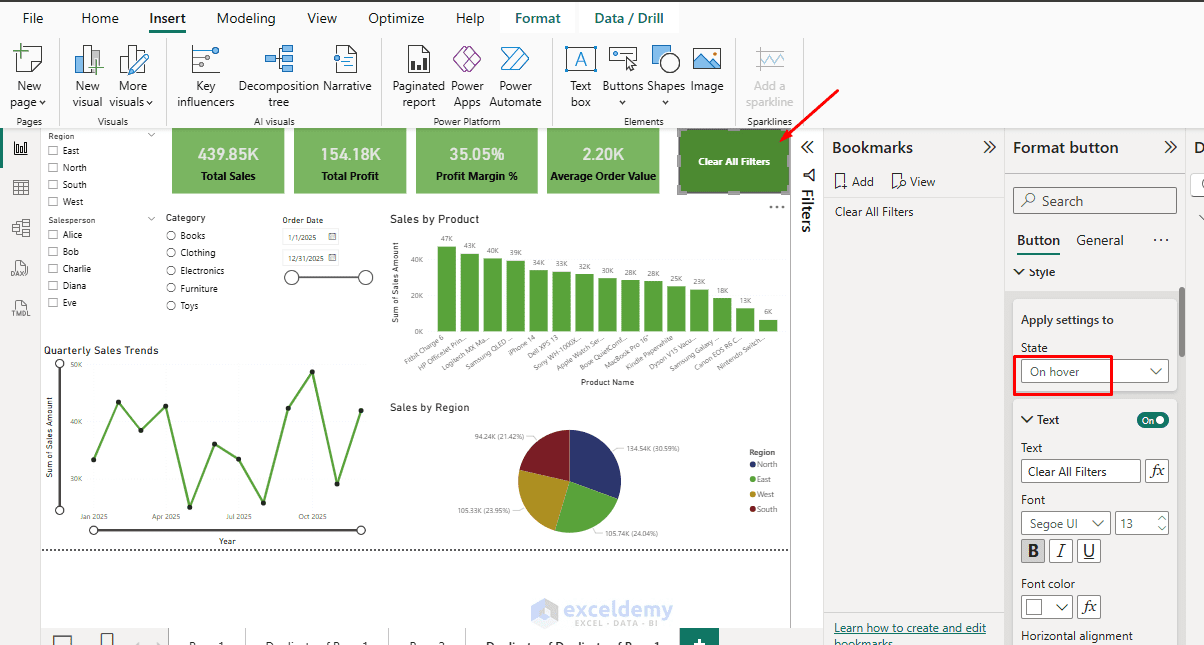Toggle Bold font formatting
Viewport: 1204px width, 645px height.
1033,551
